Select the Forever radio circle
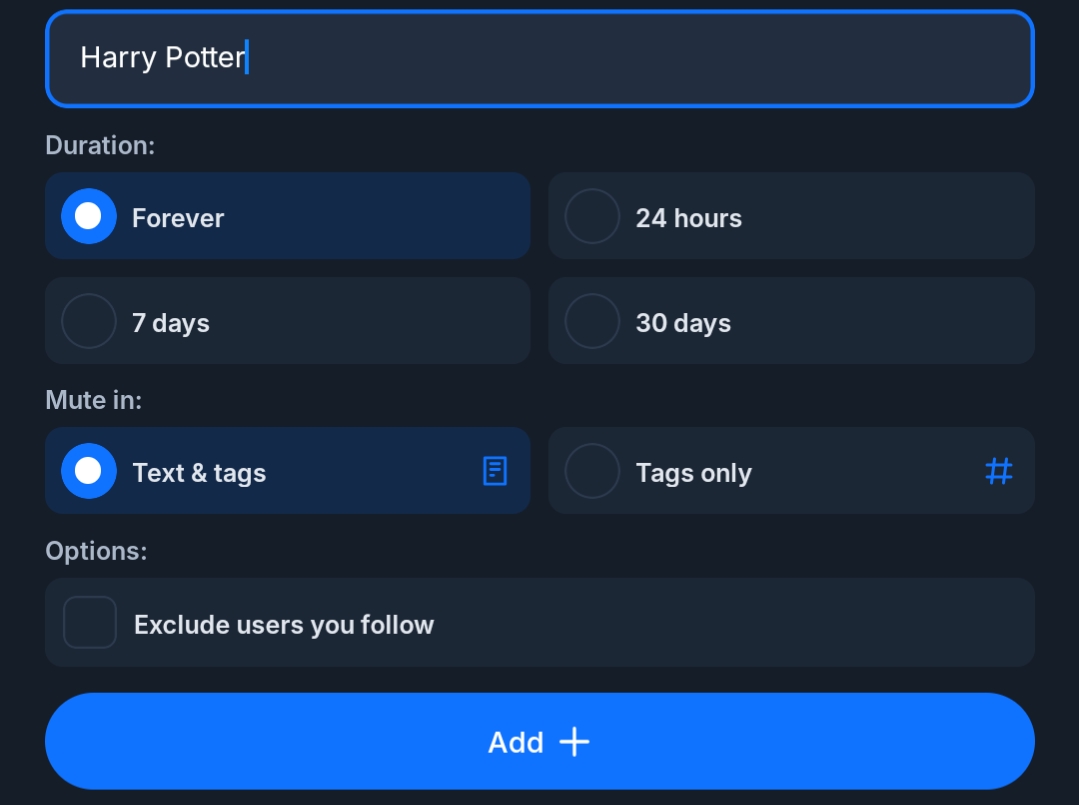 pos(89,216)
